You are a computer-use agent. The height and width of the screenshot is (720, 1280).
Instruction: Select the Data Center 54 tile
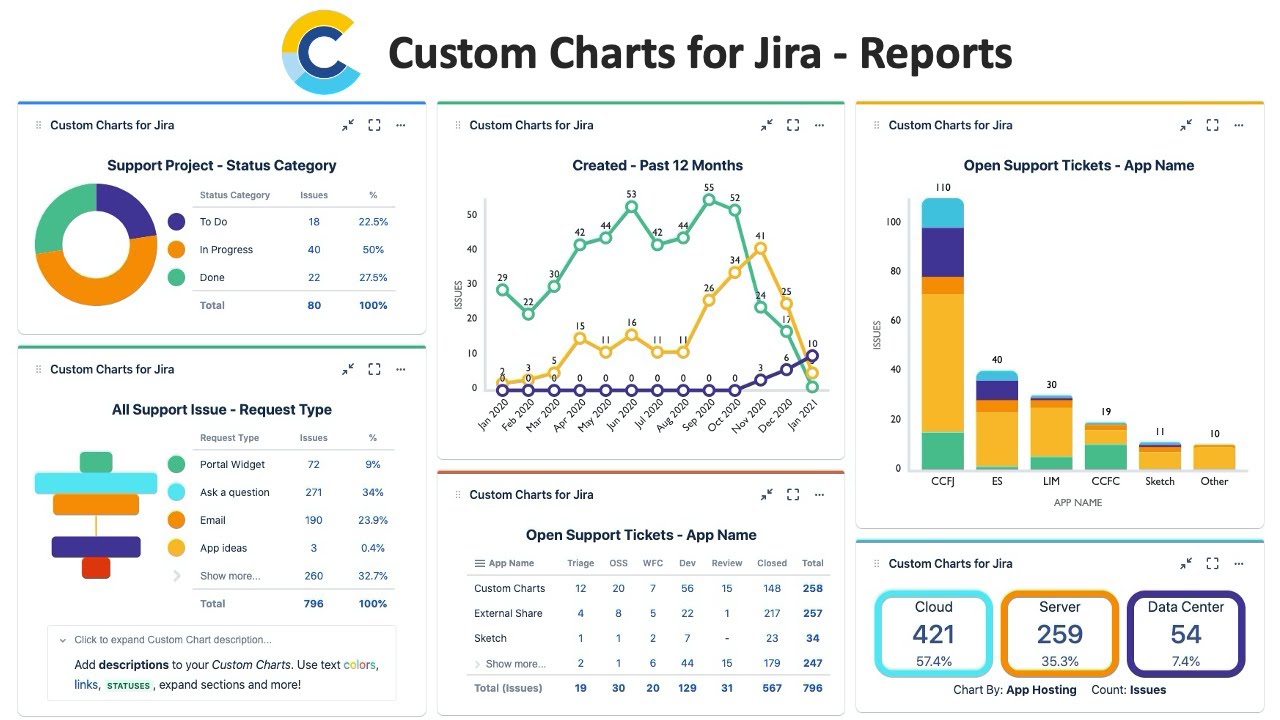[1185, 634]
